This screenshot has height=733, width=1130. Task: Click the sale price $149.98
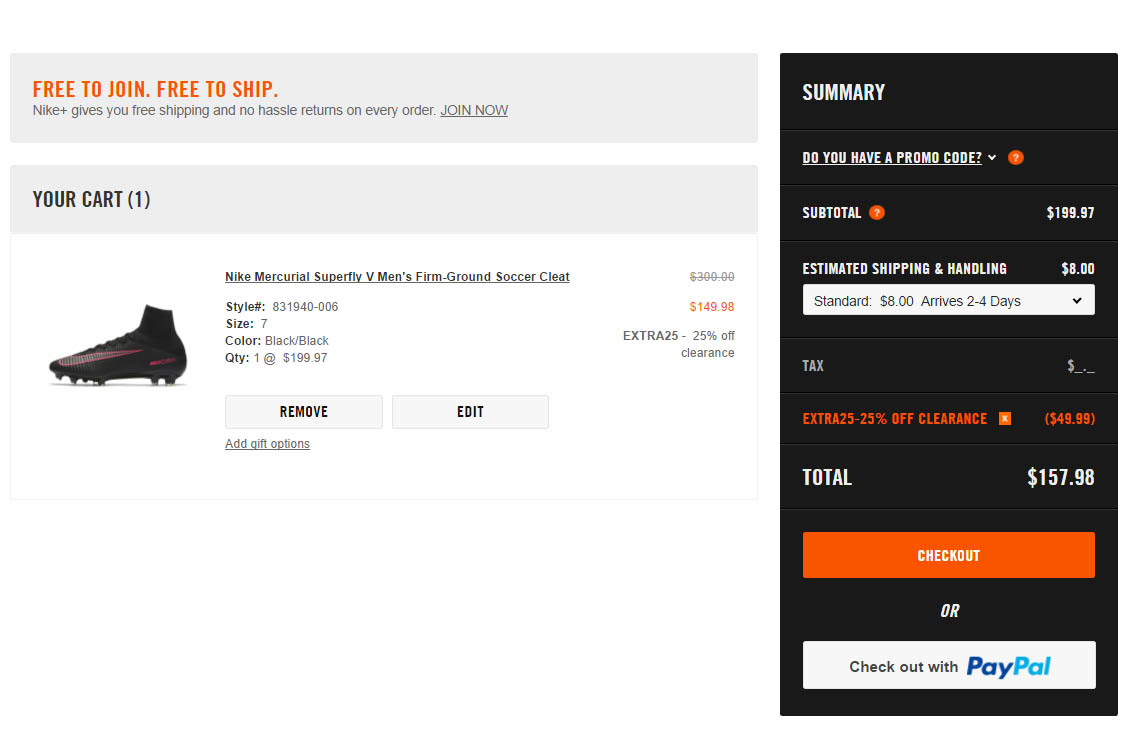[711, 306]
